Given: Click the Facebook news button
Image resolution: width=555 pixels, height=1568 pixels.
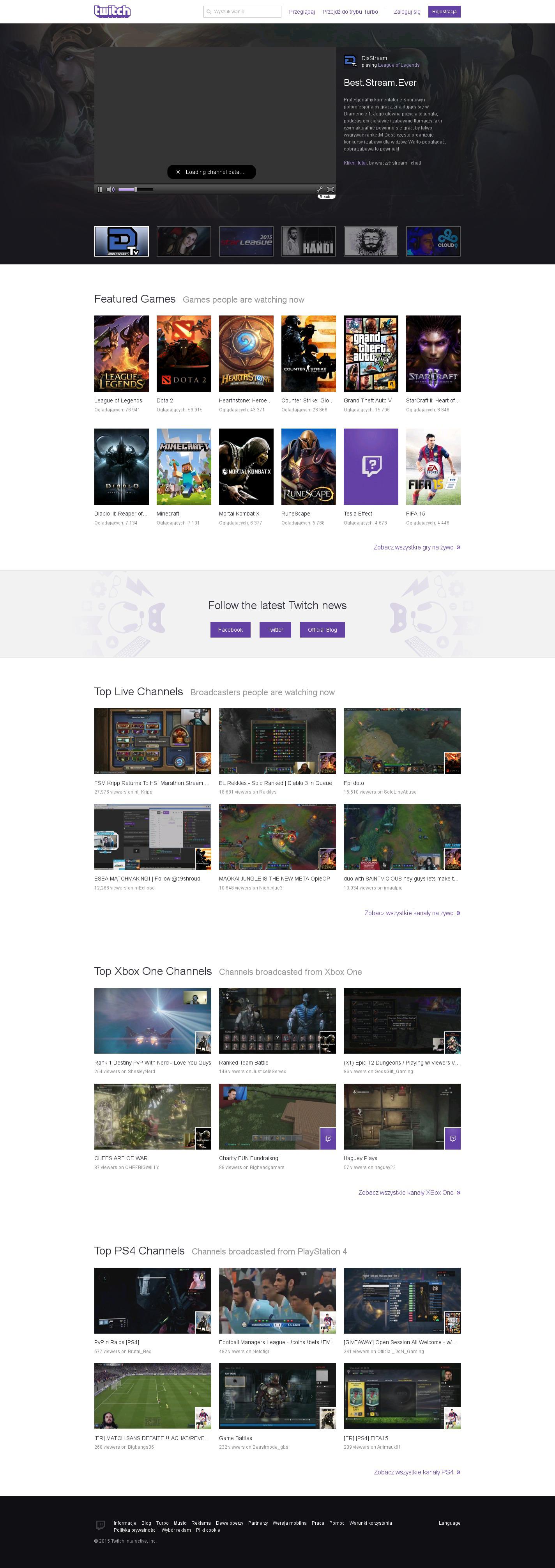Looking at the screenshot, I should (x=230, y=630).
